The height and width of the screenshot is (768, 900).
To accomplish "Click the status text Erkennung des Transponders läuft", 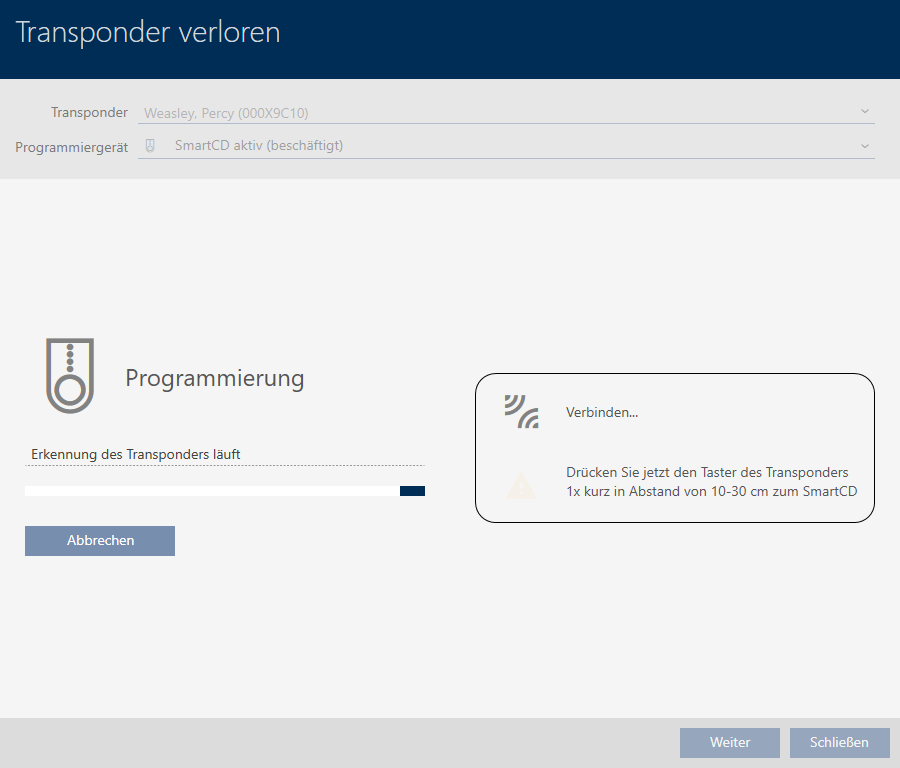I will [x=136, y=454].
